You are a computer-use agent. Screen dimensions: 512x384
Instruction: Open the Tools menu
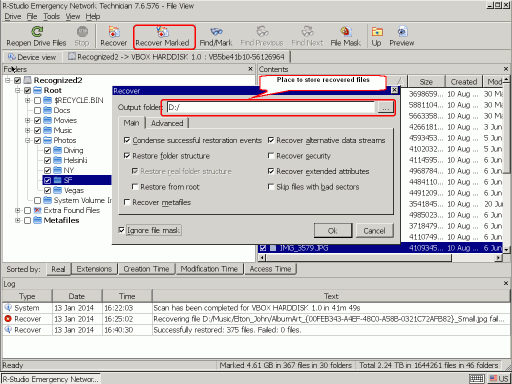pos(51,16)
